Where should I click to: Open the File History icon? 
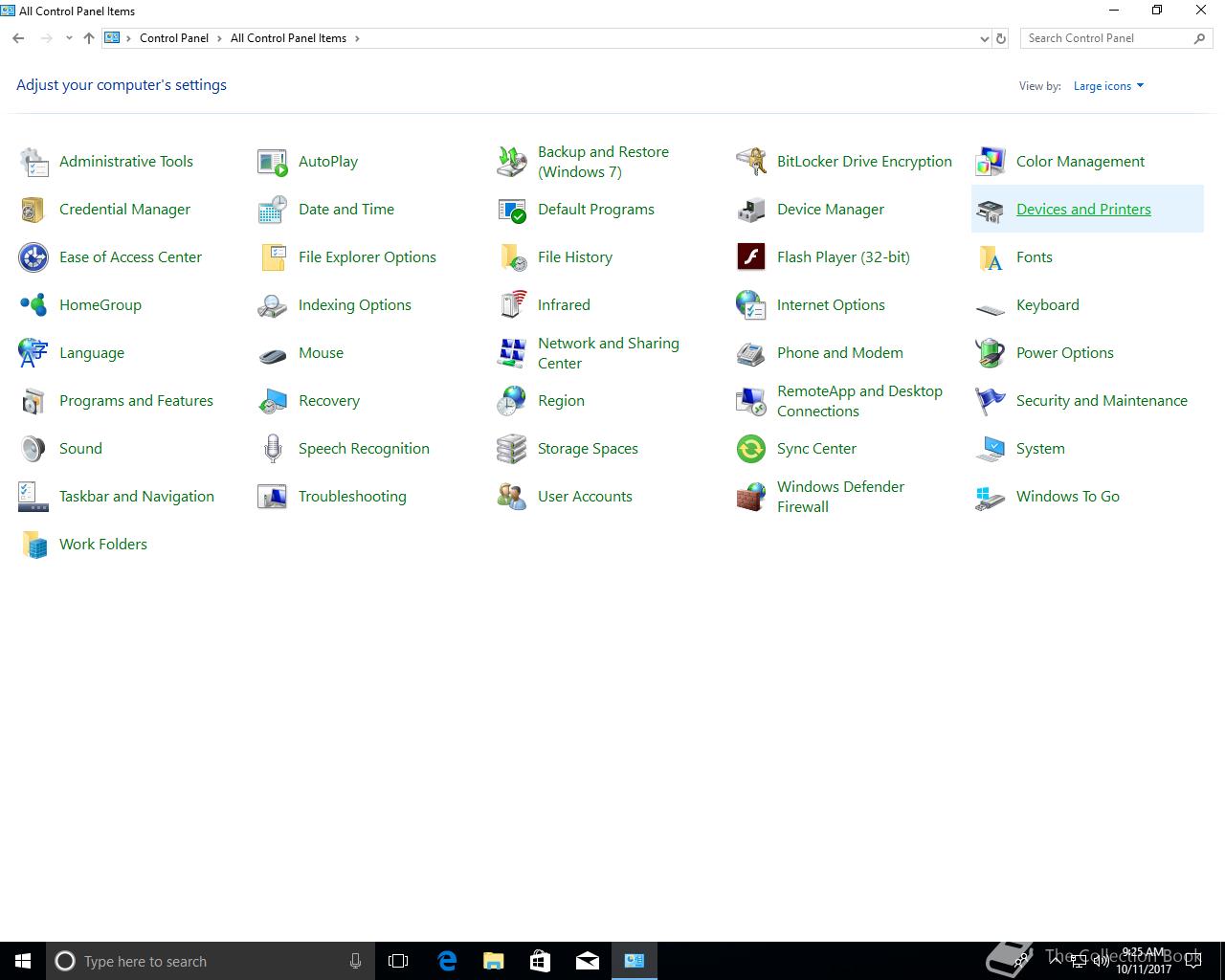click(x=512, y=257)
